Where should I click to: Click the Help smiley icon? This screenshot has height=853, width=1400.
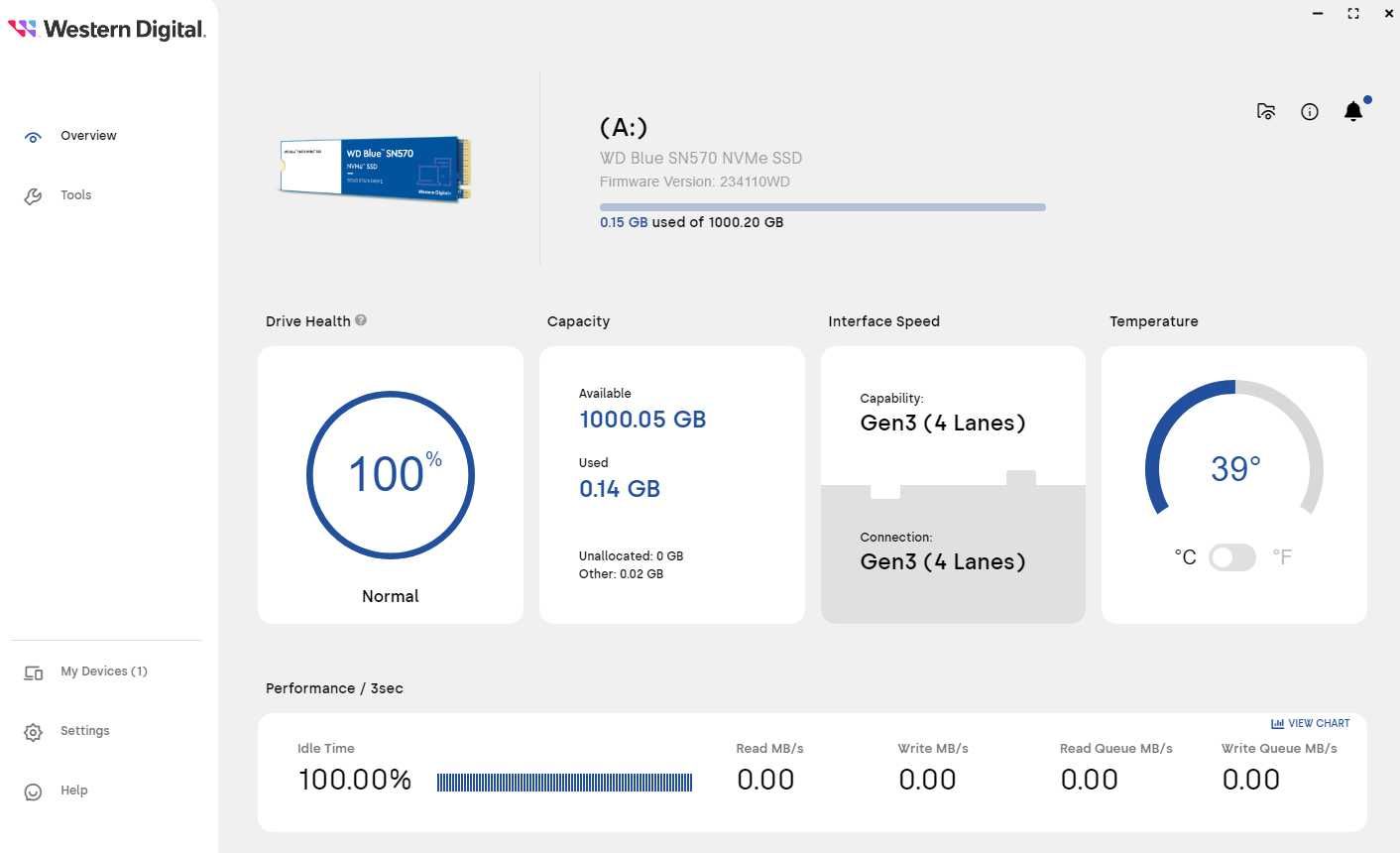[x=33, y=792]
